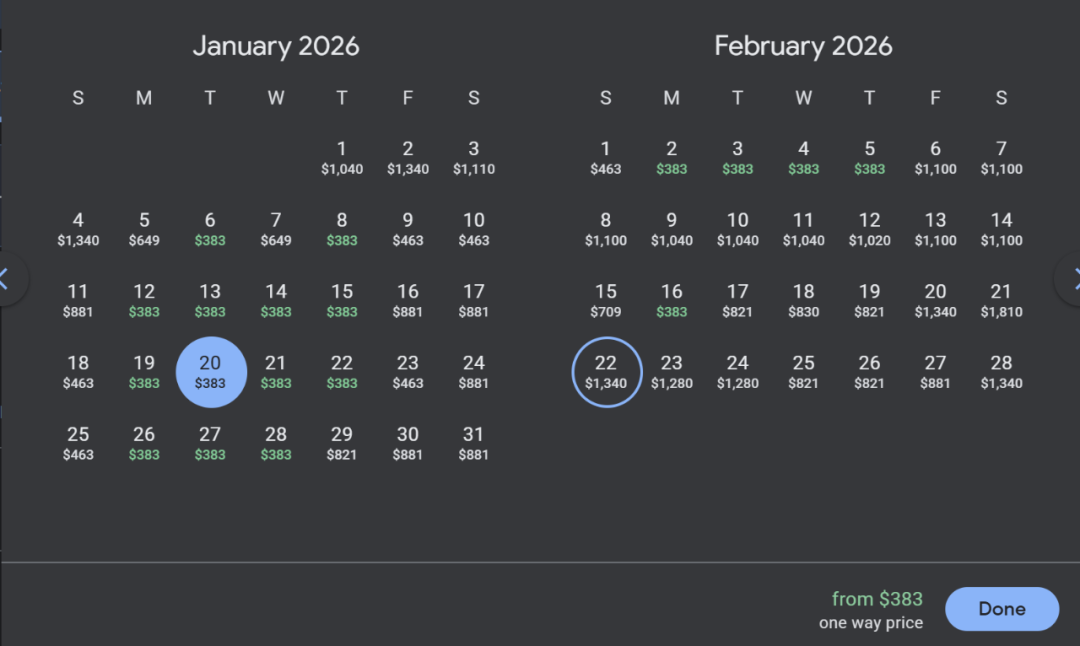Choose February 16 at $383
This screenshot has height=646, width=1080.
point(672,300)
